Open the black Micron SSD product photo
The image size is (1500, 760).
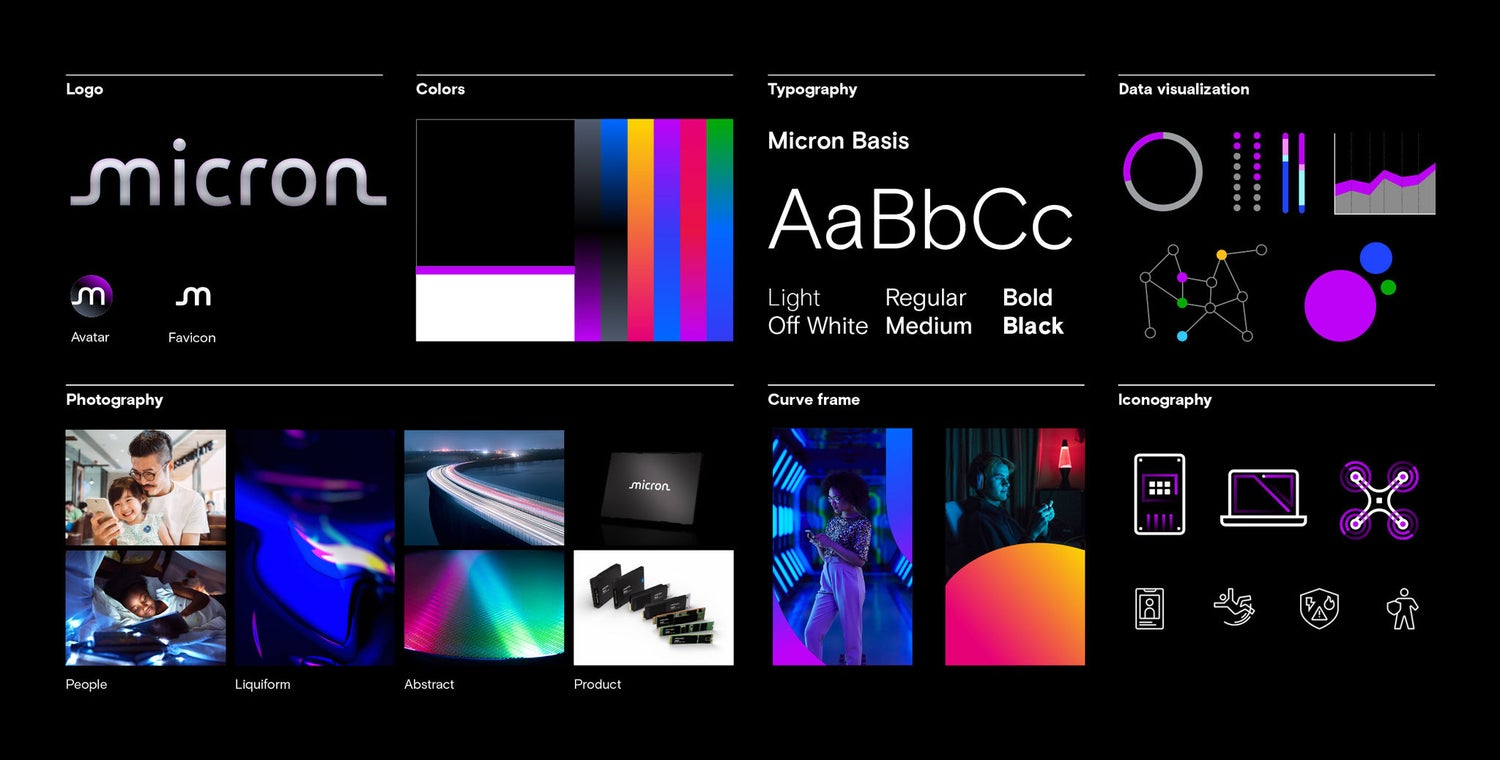coord(653,488)
